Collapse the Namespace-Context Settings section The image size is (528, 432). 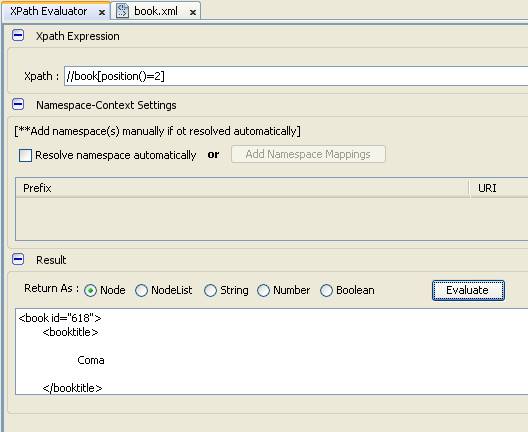click(18, 104)
